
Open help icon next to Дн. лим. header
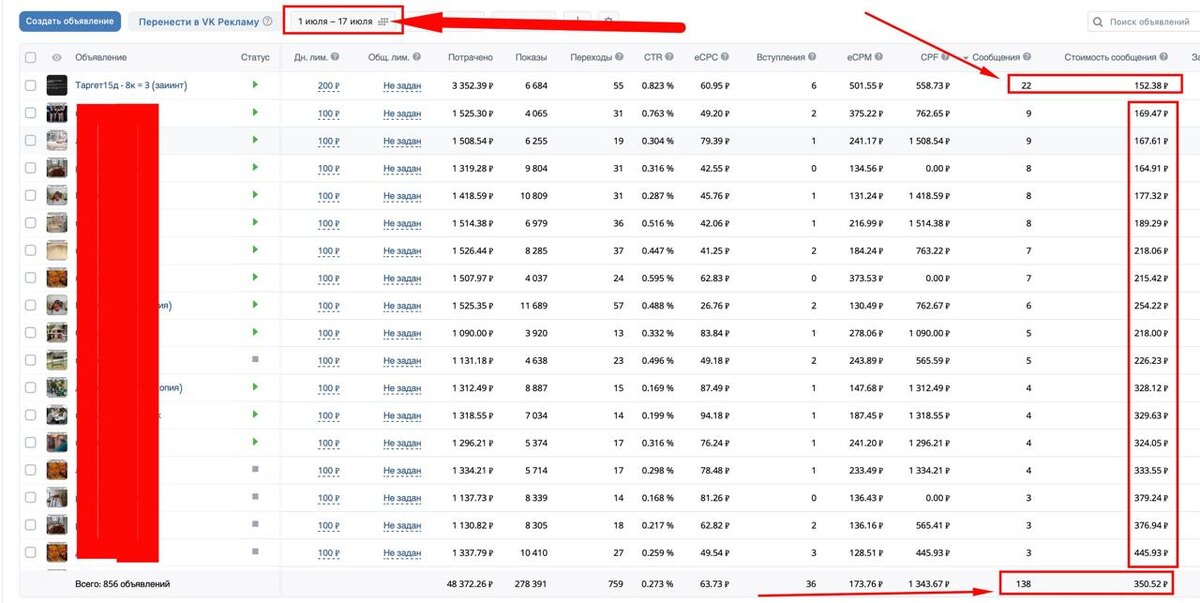pyautogui.click(x=335, y=57)
